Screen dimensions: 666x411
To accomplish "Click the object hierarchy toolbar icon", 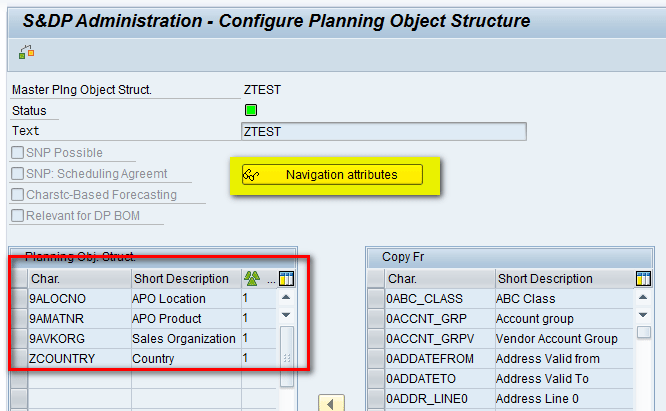I will 26,52.
